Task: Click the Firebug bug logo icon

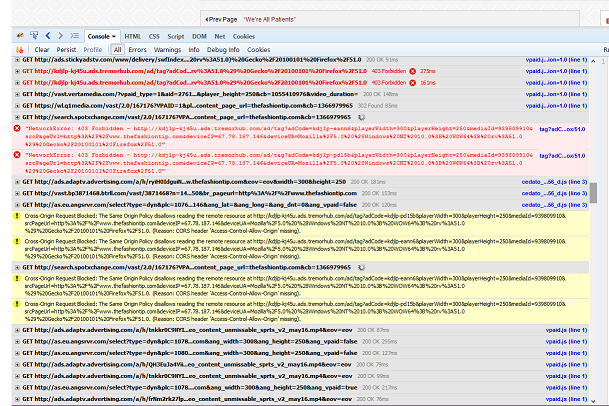Action: pyautogui.click(x=8, y=36)
